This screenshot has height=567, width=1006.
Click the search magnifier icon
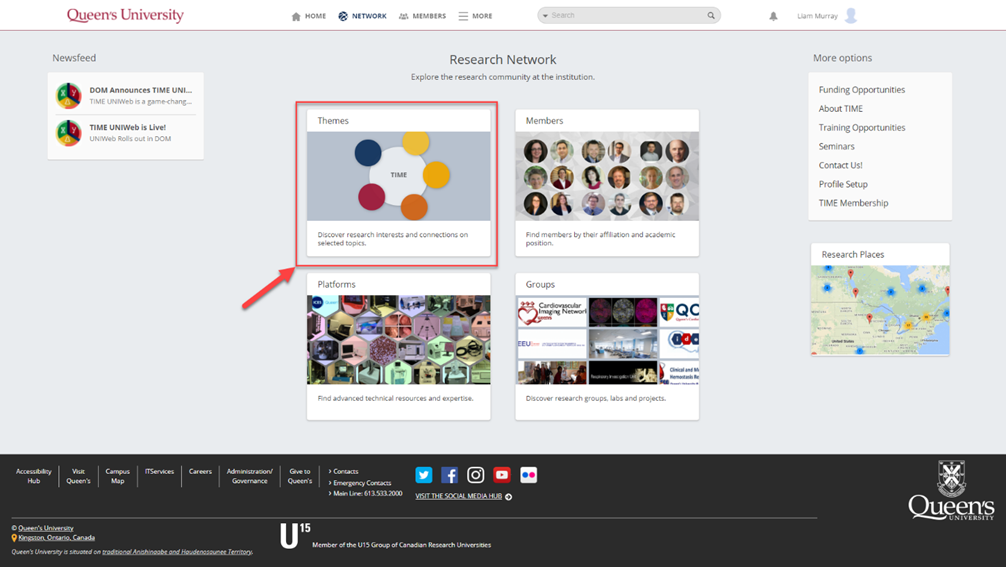click(x=711, y=16)
